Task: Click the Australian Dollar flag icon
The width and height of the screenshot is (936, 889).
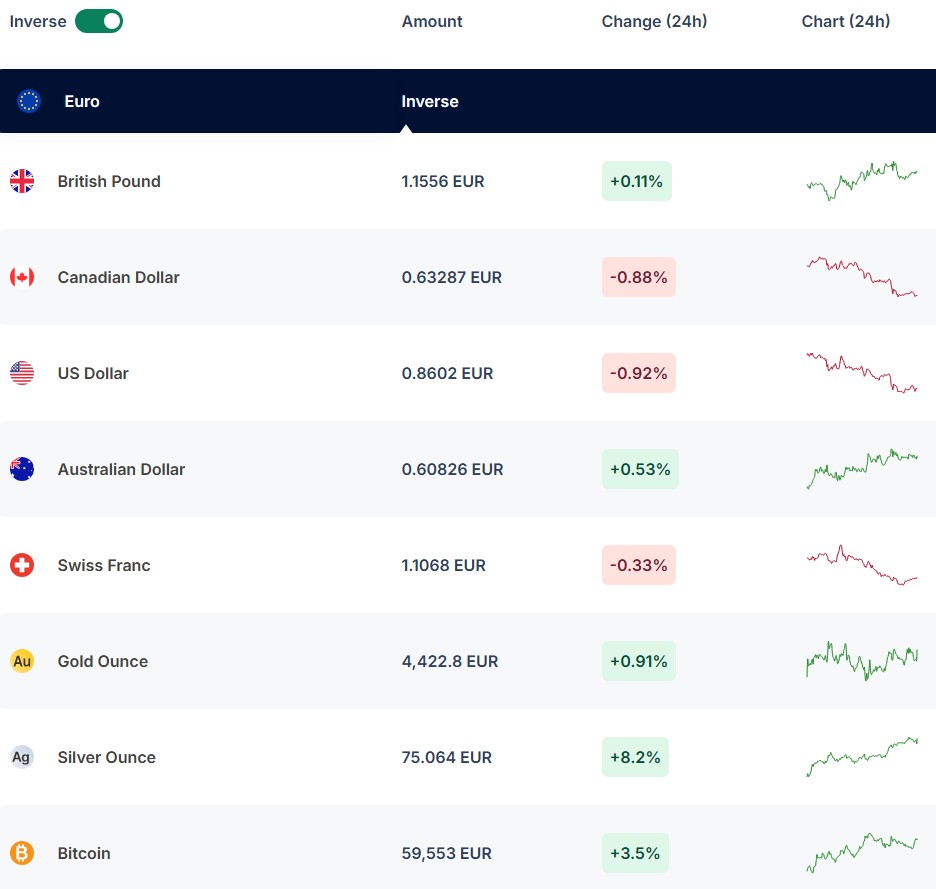Action: [x=22, y=469]
